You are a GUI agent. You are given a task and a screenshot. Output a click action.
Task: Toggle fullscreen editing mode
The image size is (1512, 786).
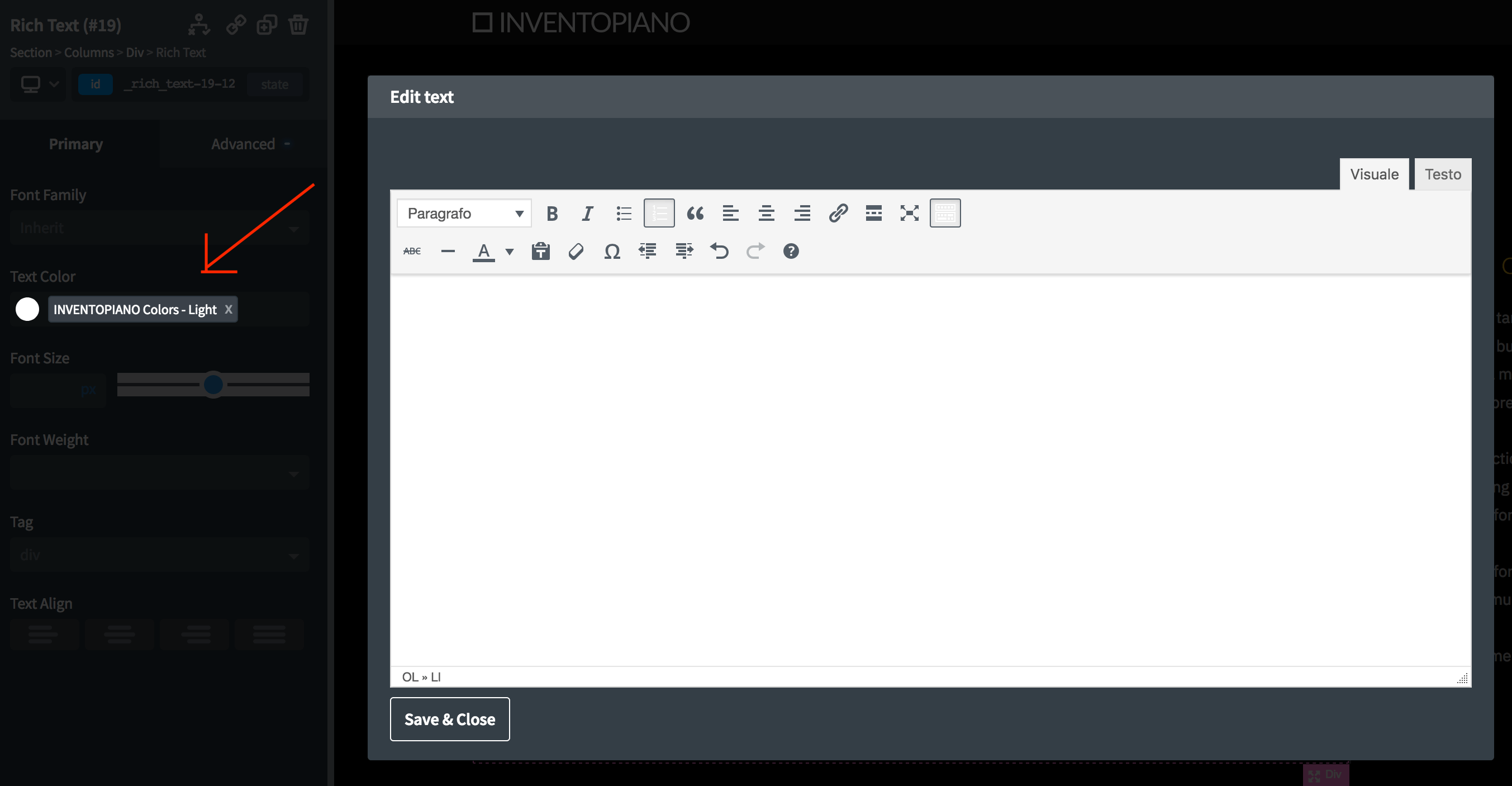tap(909, 212)
